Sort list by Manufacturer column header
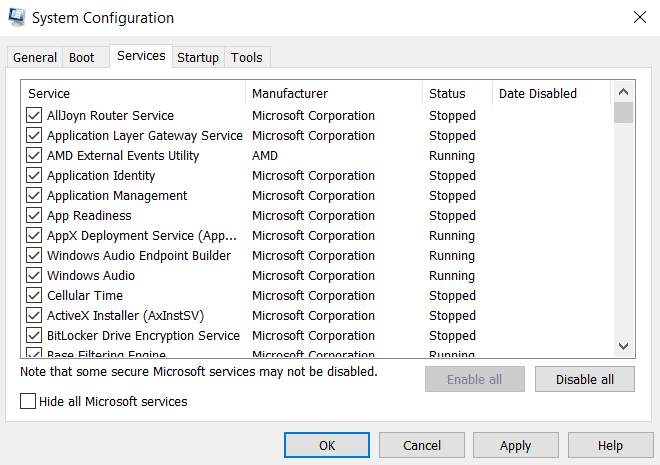This screenshot has width=660, height=465. [333, 93]
